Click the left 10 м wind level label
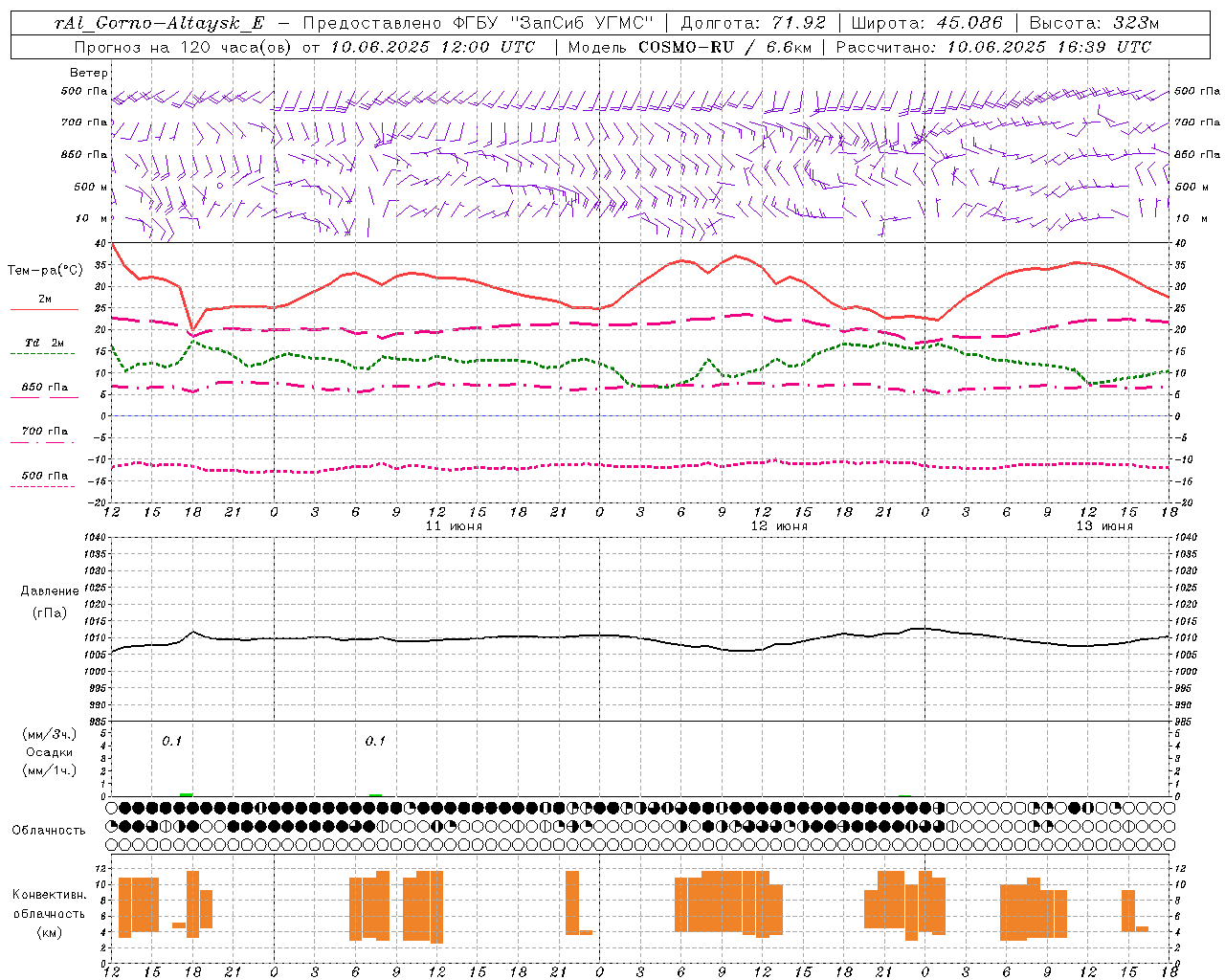The width and height of the screenshot is (1225, 980). [x=92, y=218]
